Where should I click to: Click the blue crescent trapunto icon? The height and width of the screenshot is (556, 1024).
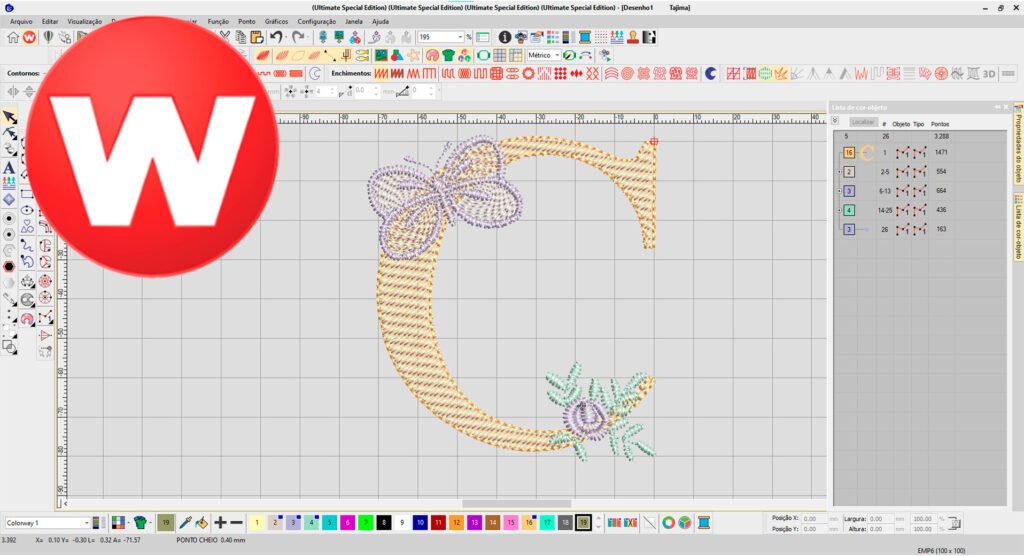pyautogui.click(x=711, y=74)
